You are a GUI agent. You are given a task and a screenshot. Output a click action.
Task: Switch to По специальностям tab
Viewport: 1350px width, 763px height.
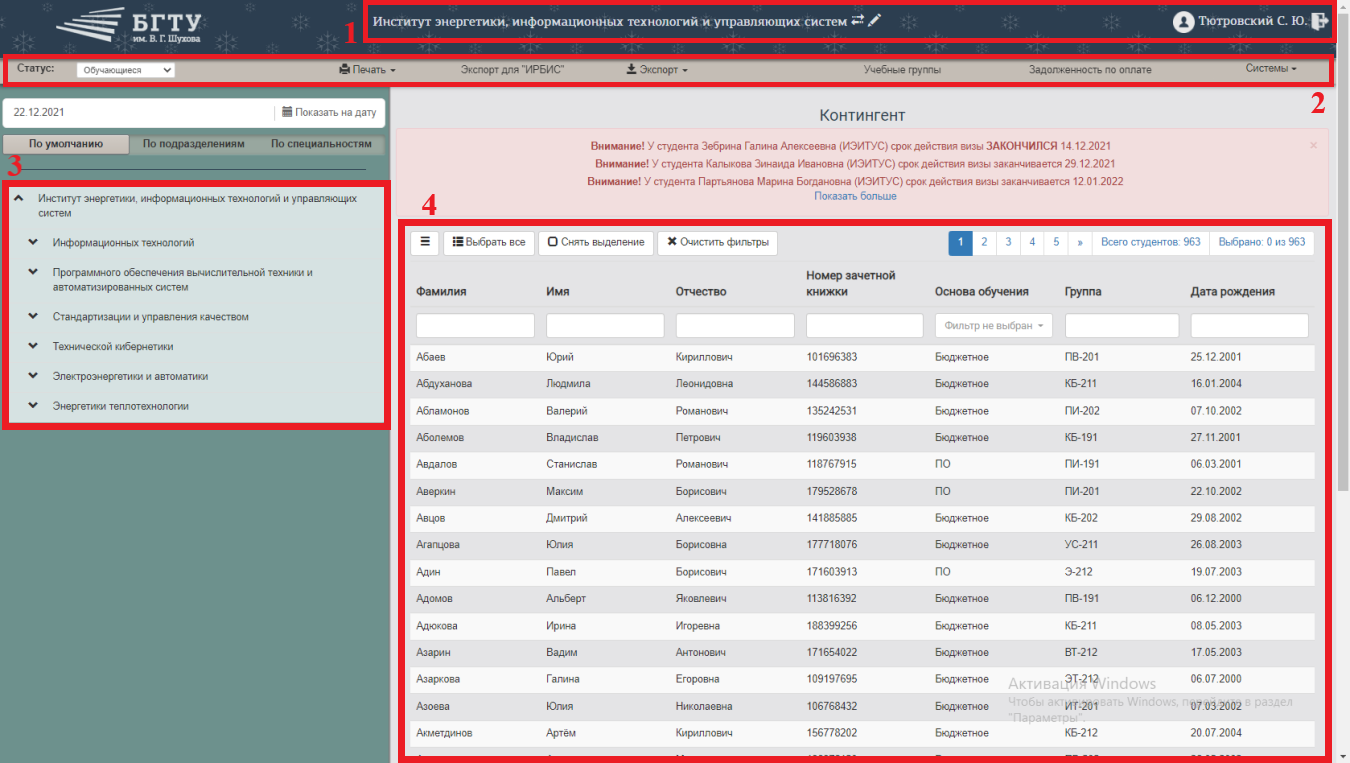[321, 144]
